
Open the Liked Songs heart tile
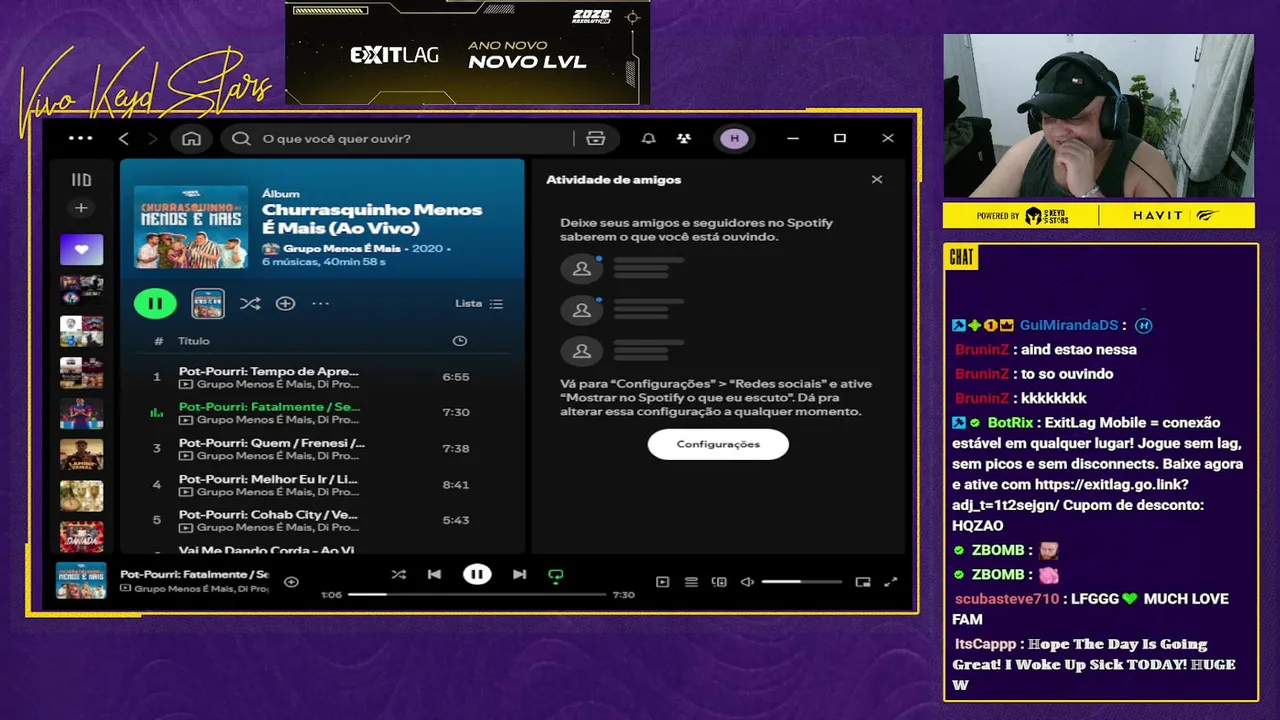tap(81, 249)
